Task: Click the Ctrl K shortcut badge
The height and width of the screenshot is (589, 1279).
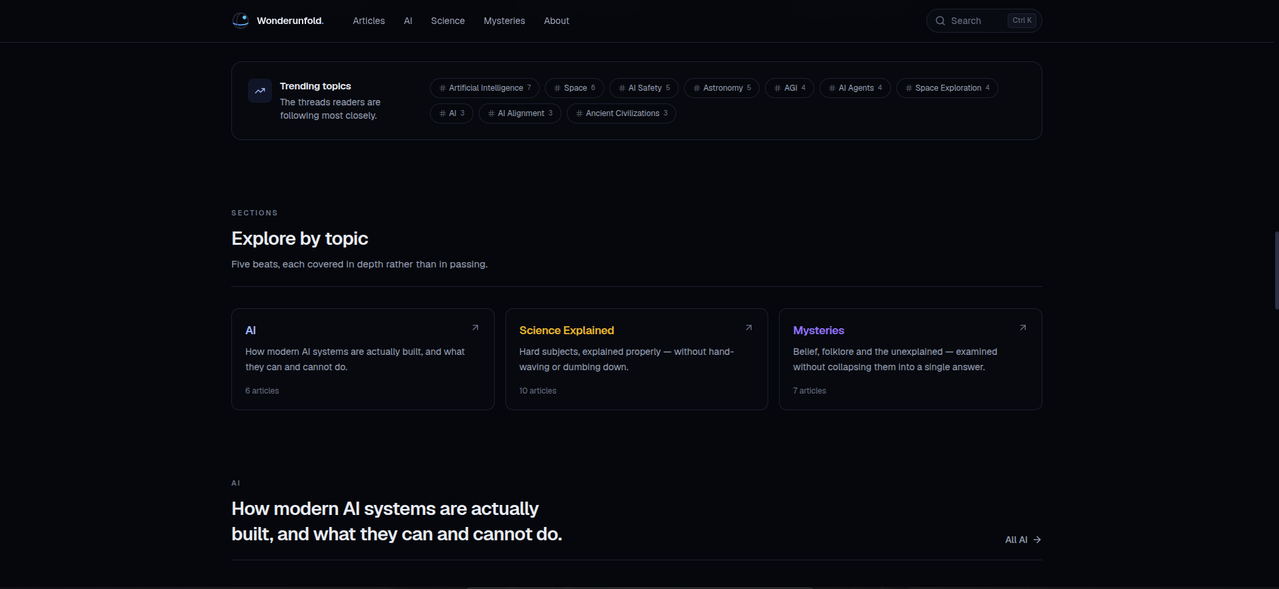Action: (x=1022, y=20)
